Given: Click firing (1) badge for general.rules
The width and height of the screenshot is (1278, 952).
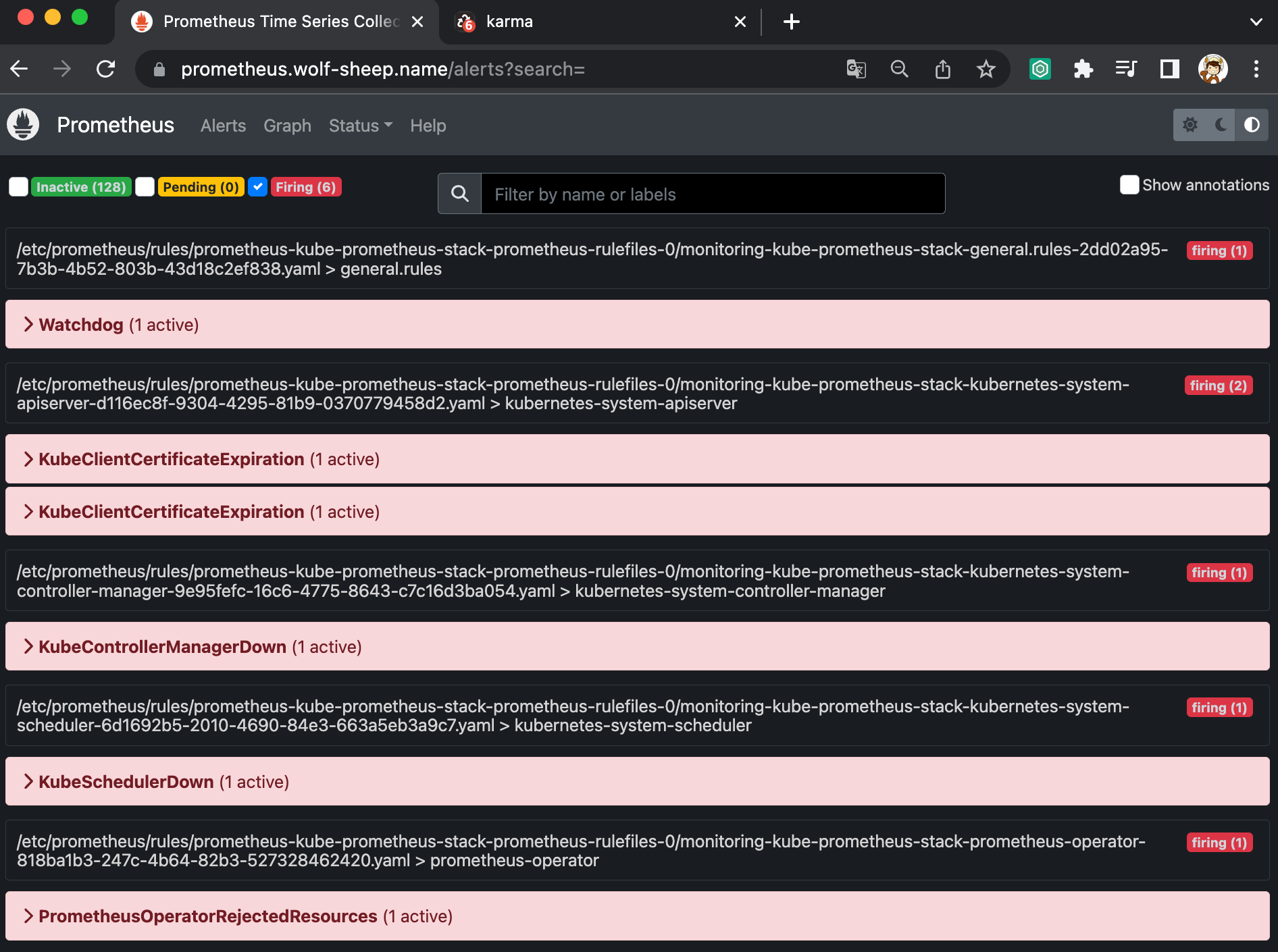Looking at the screenshot, I should point(1219,250).
